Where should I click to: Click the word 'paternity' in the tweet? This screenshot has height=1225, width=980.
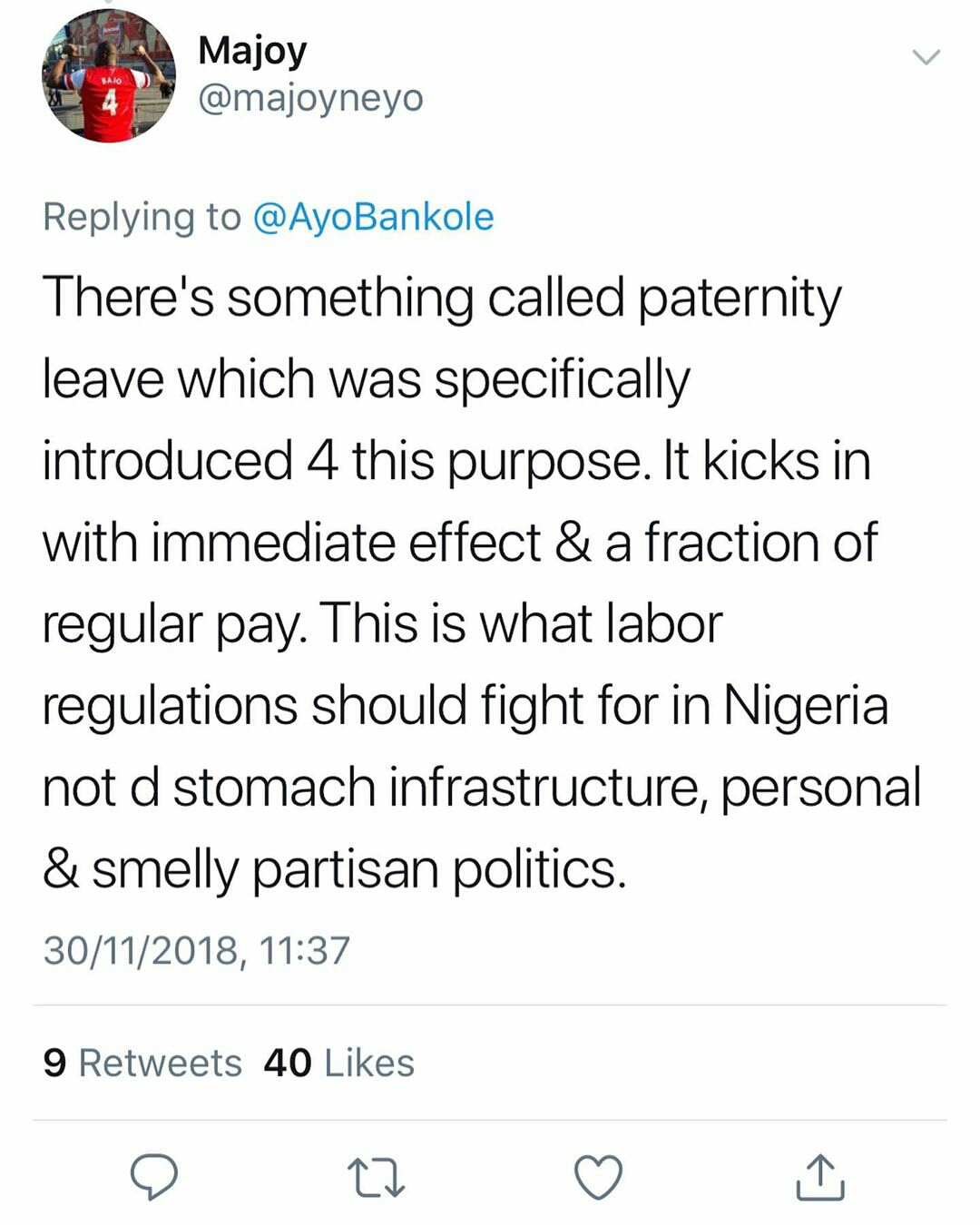click(740, 299)
